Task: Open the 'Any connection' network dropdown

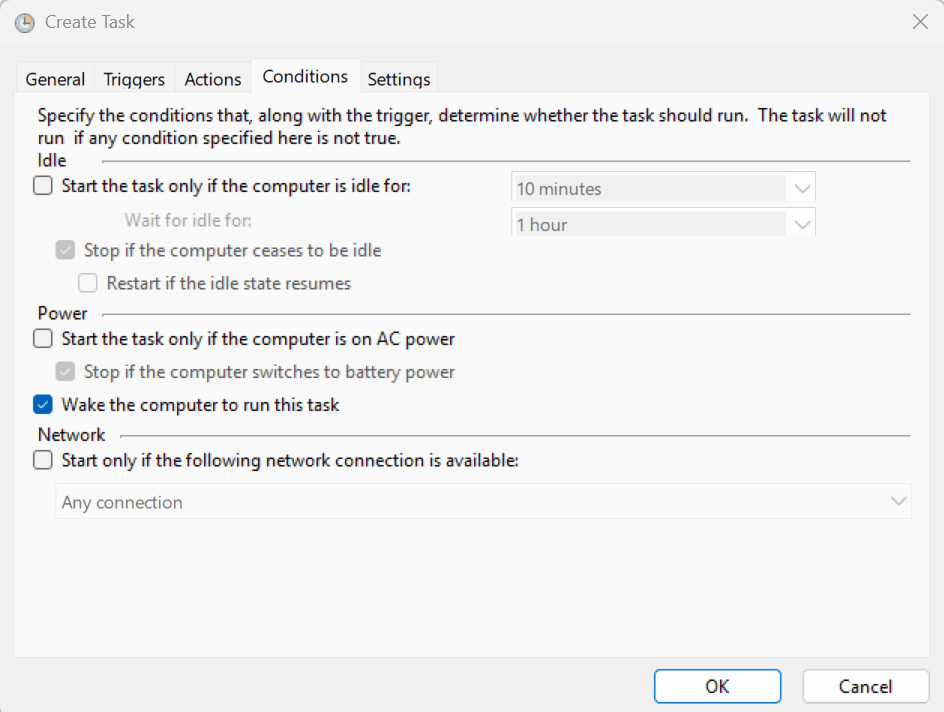Action: [x=898, y=501]
